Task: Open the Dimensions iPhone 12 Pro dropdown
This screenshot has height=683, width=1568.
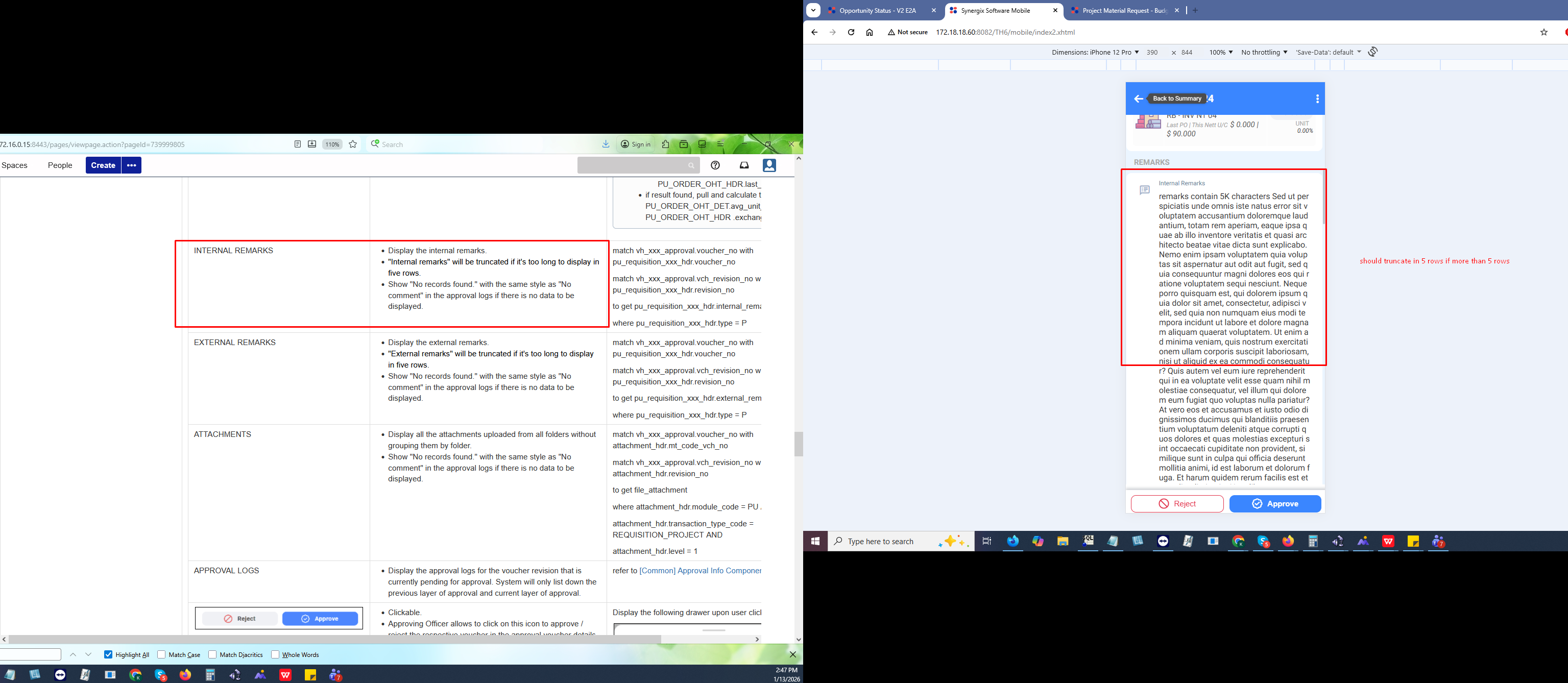Action: (x=1095, y=53)
